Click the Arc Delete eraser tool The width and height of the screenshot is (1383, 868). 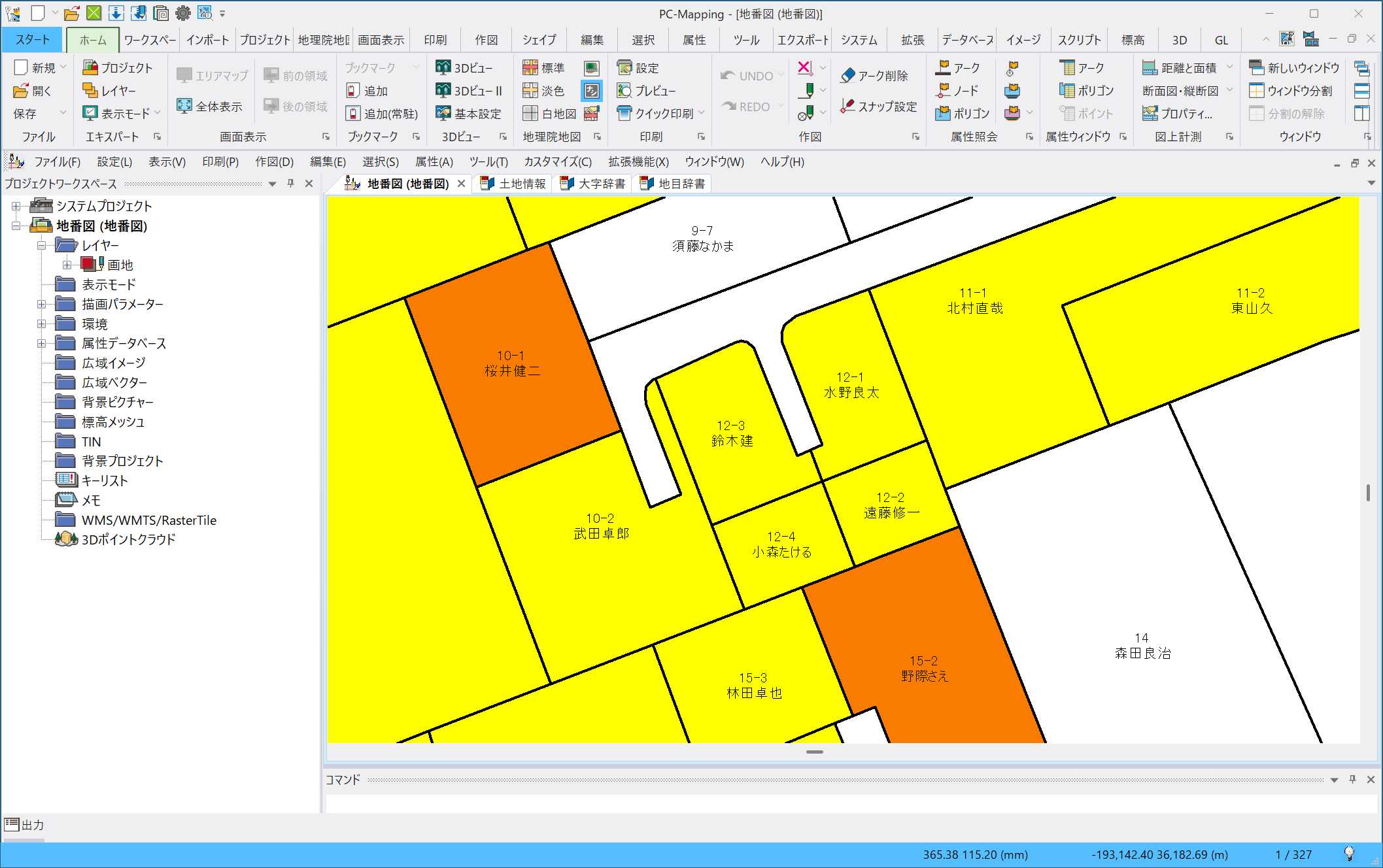pos(848,76)
